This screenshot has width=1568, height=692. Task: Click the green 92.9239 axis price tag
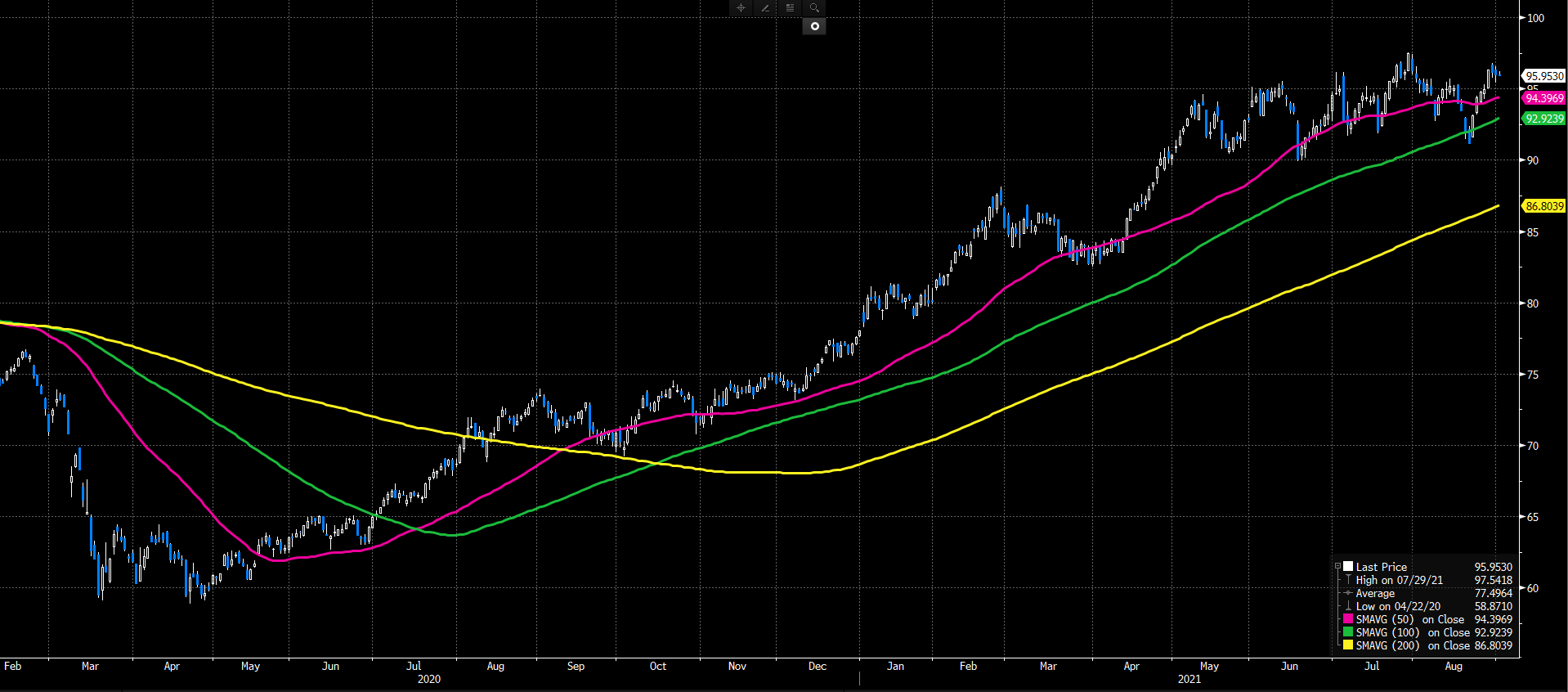1544,119
